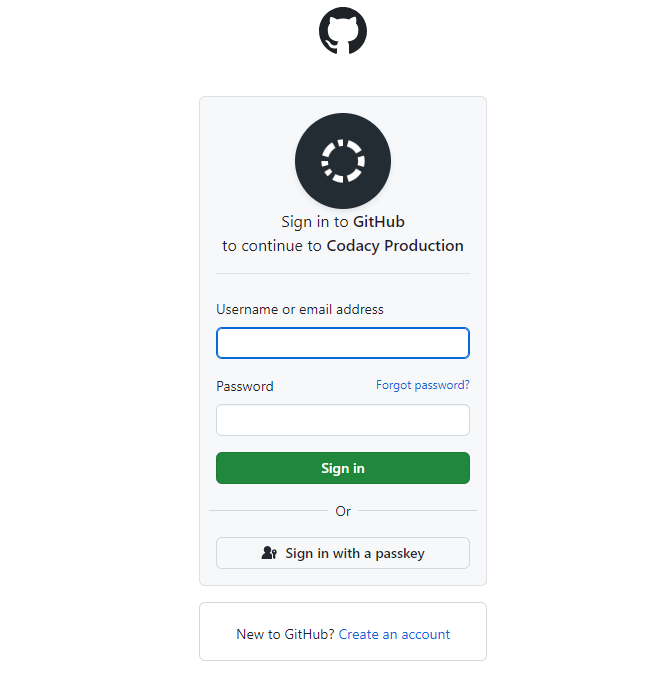Choose Sign in with a passkey
The image size is (669, 679).
[343, 553]
